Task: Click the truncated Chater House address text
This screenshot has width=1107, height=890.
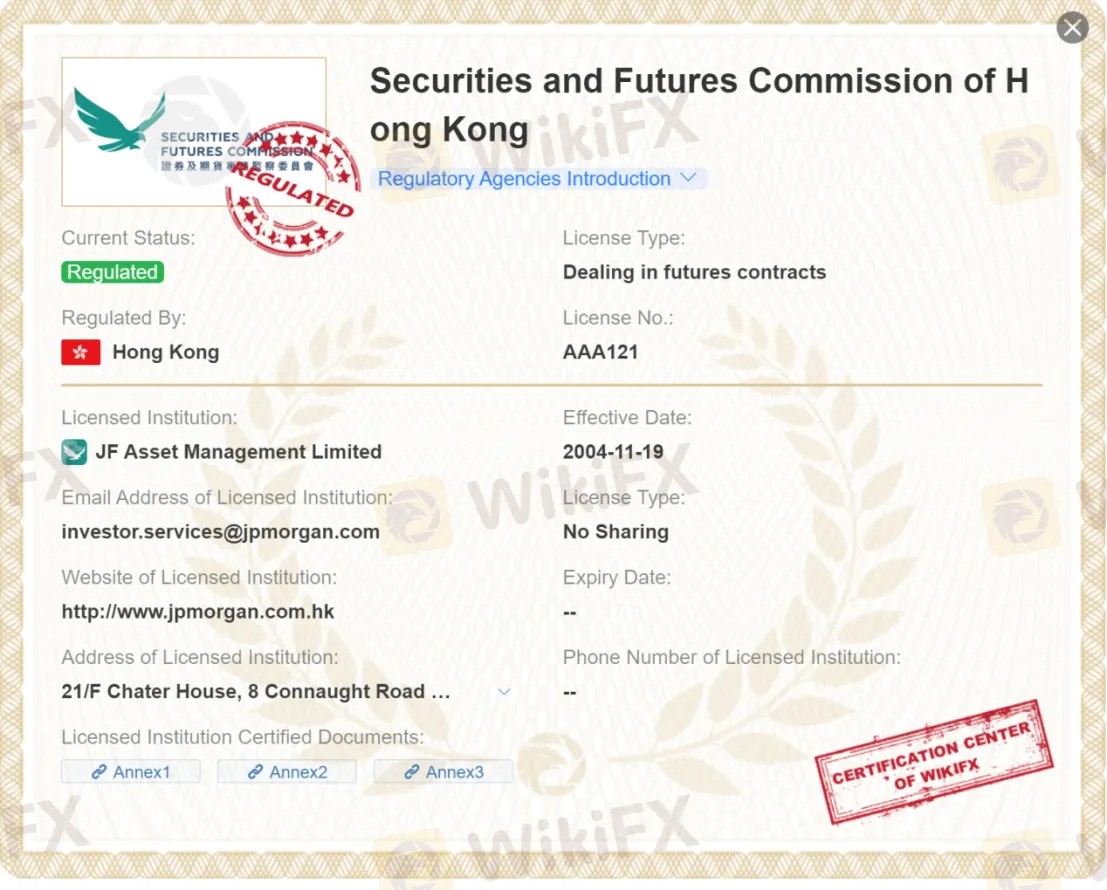Action: coord(256,692)
